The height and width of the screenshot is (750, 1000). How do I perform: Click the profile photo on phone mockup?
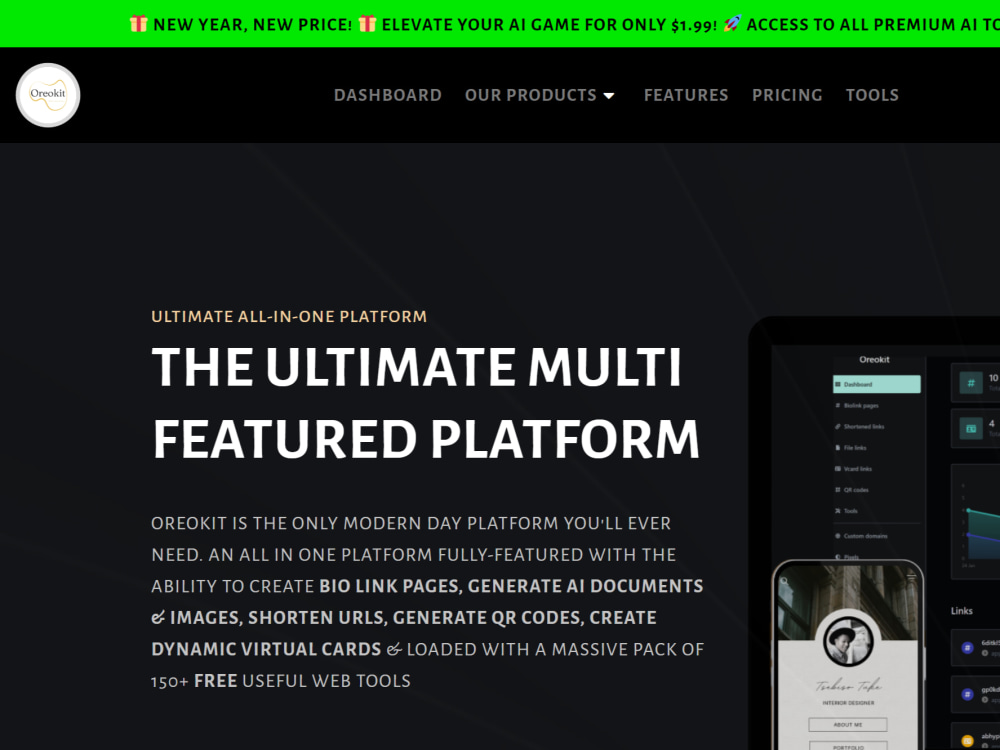tap(848, 642)
